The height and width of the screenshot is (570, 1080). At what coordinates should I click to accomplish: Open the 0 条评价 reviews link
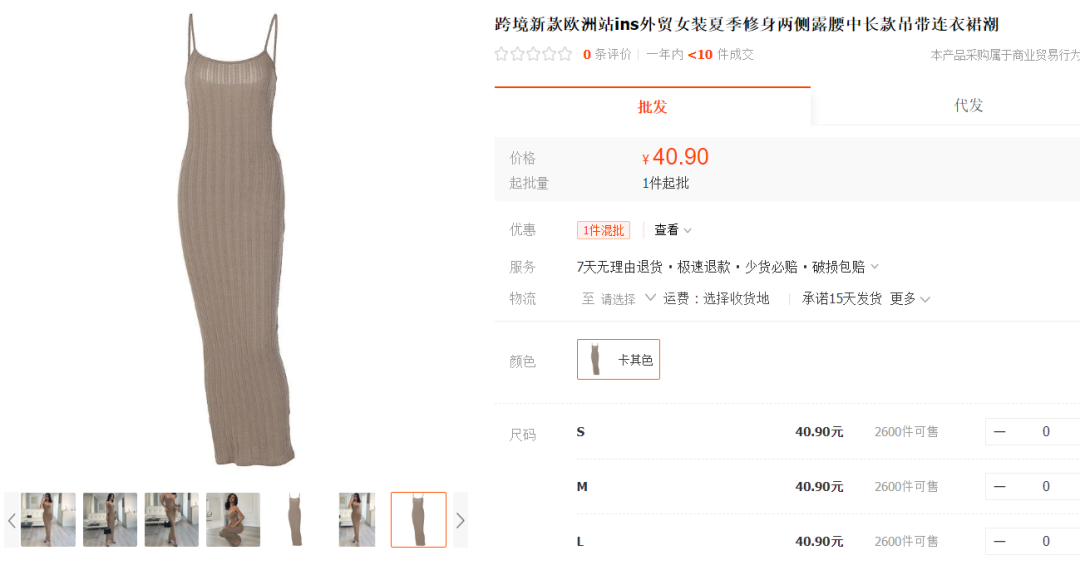(607, 54)
